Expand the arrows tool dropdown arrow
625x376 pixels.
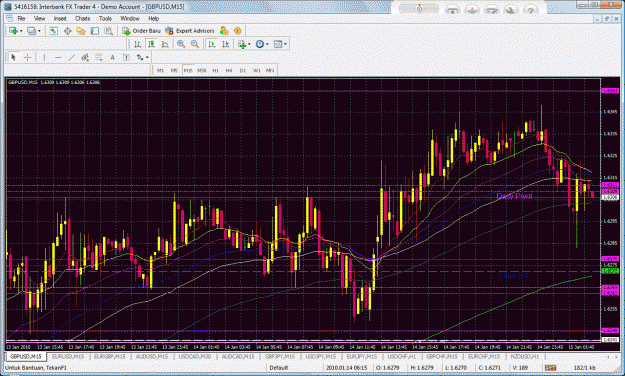pyautogui.click(x=147, y=57)
